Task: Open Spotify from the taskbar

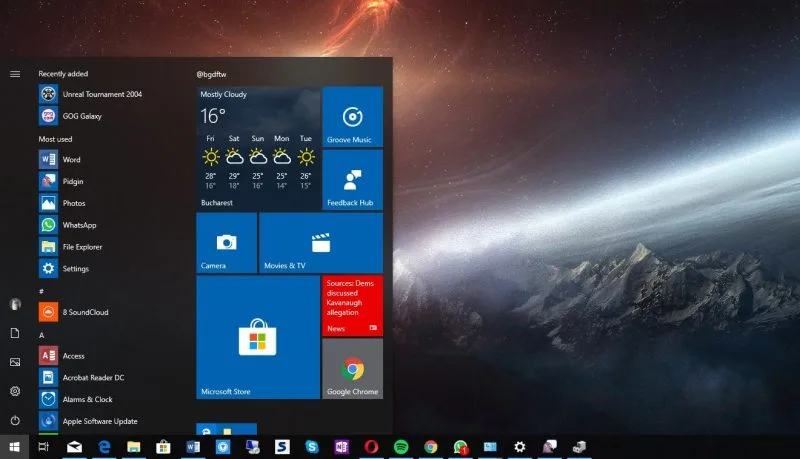Action: point(401,447)
